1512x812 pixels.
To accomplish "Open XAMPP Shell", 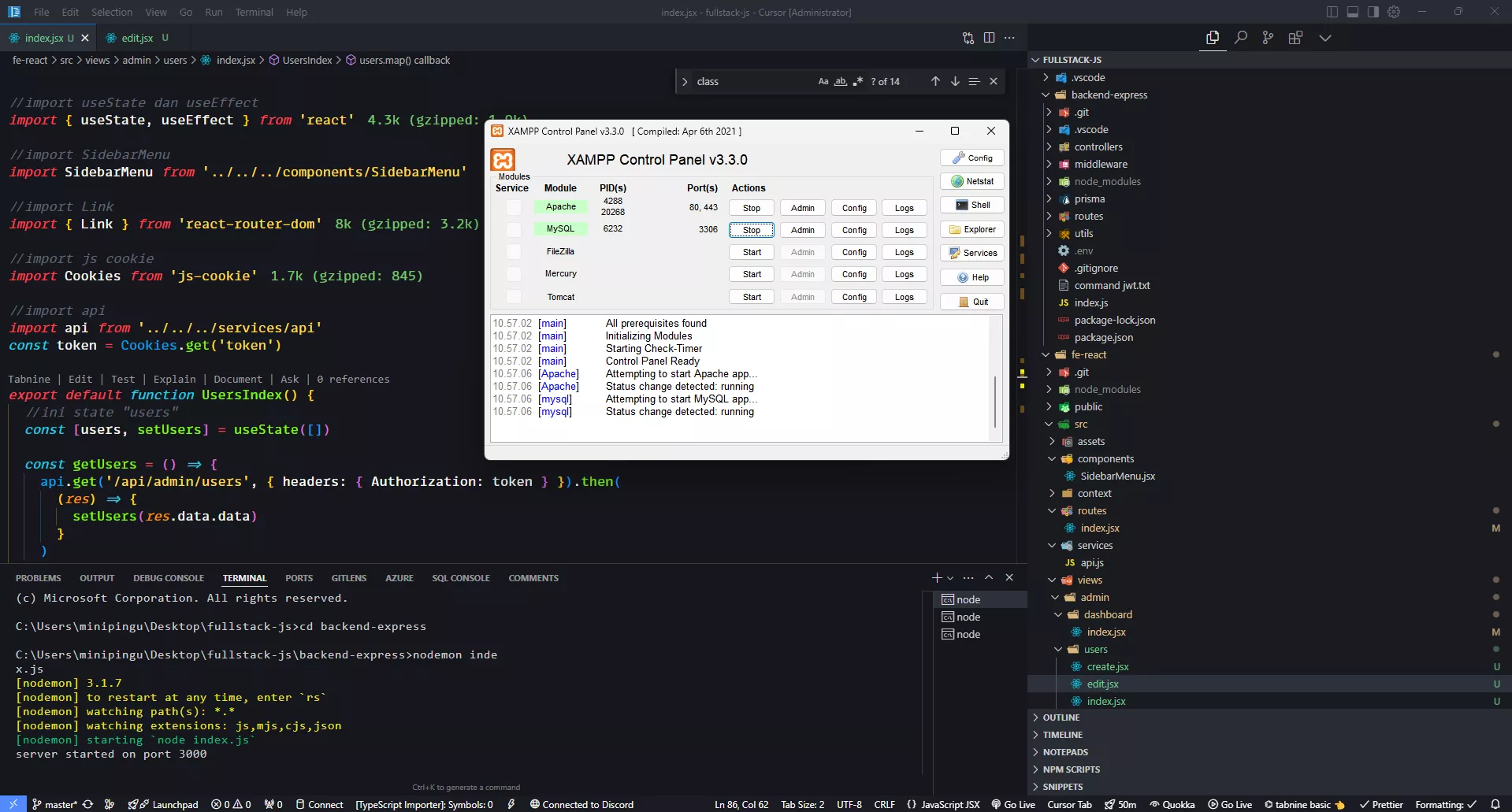I will 972,205.
